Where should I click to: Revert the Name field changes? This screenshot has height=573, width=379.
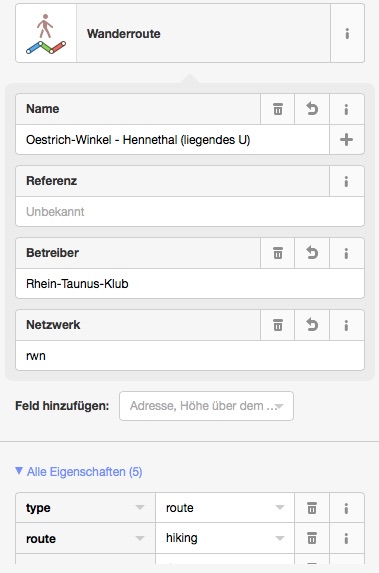click(x=312, y=109)
